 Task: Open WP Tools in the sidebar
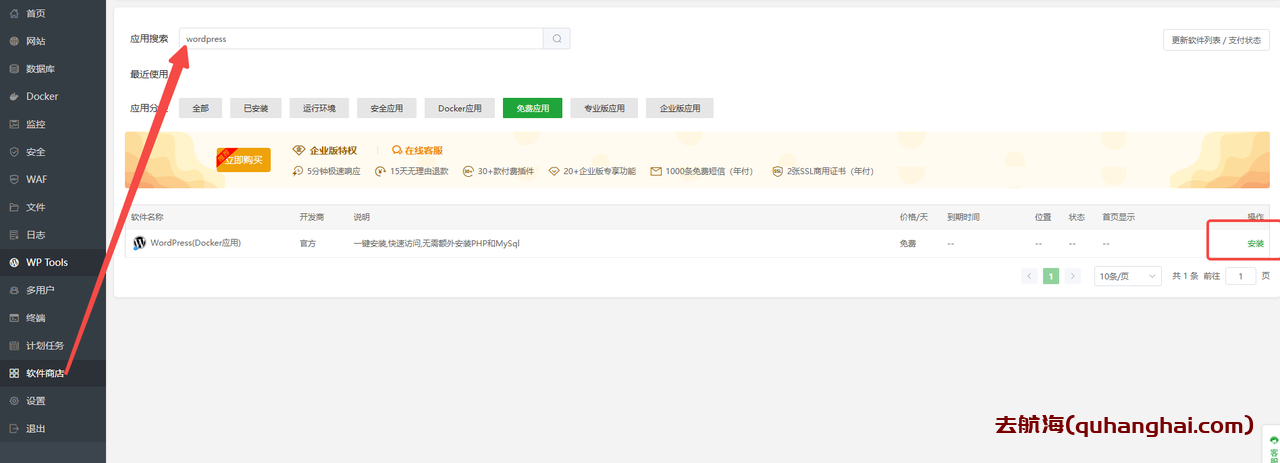(53, 262)
